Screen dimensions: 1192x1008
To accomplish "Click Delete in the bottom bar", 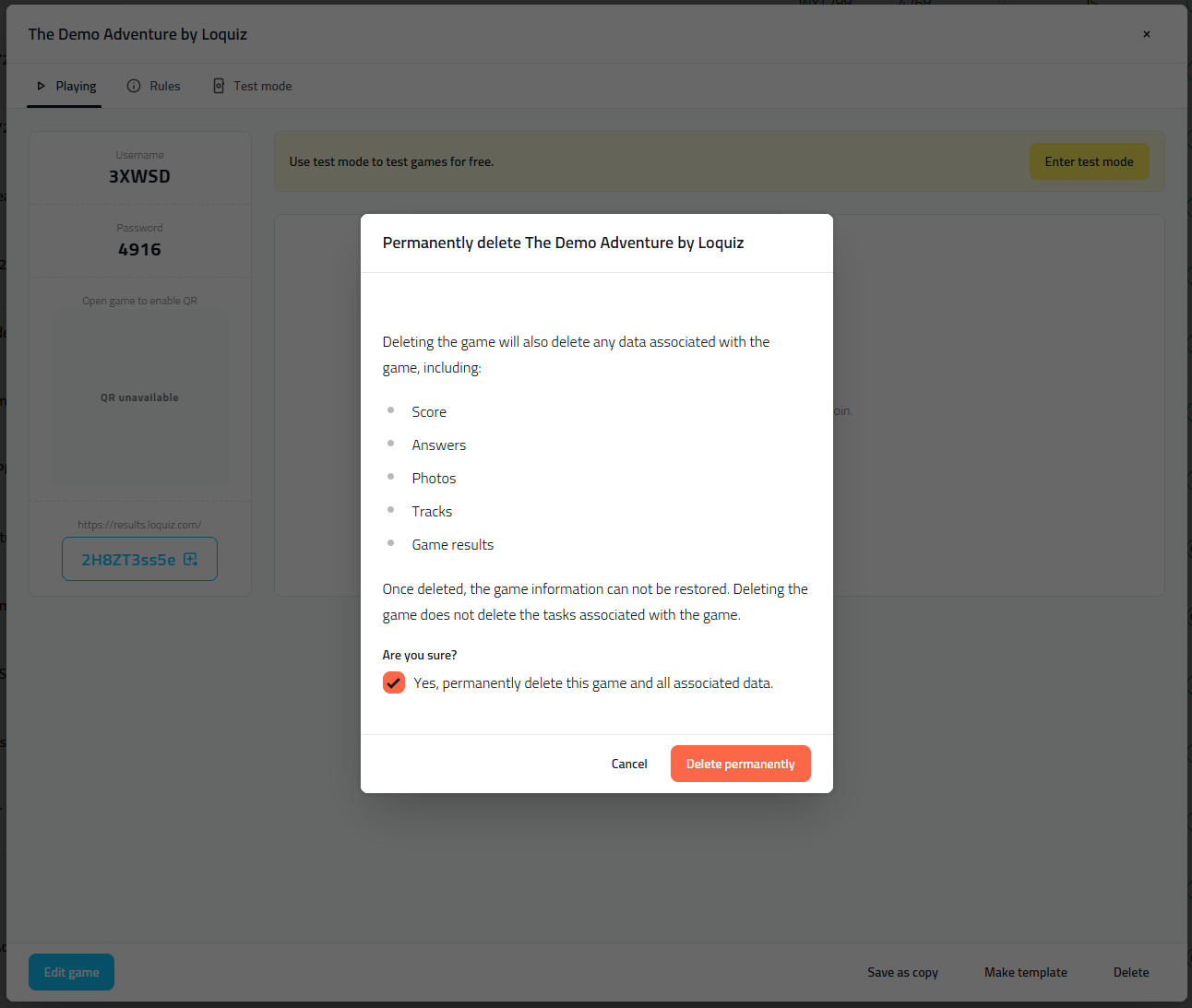I will [1131, 972].
